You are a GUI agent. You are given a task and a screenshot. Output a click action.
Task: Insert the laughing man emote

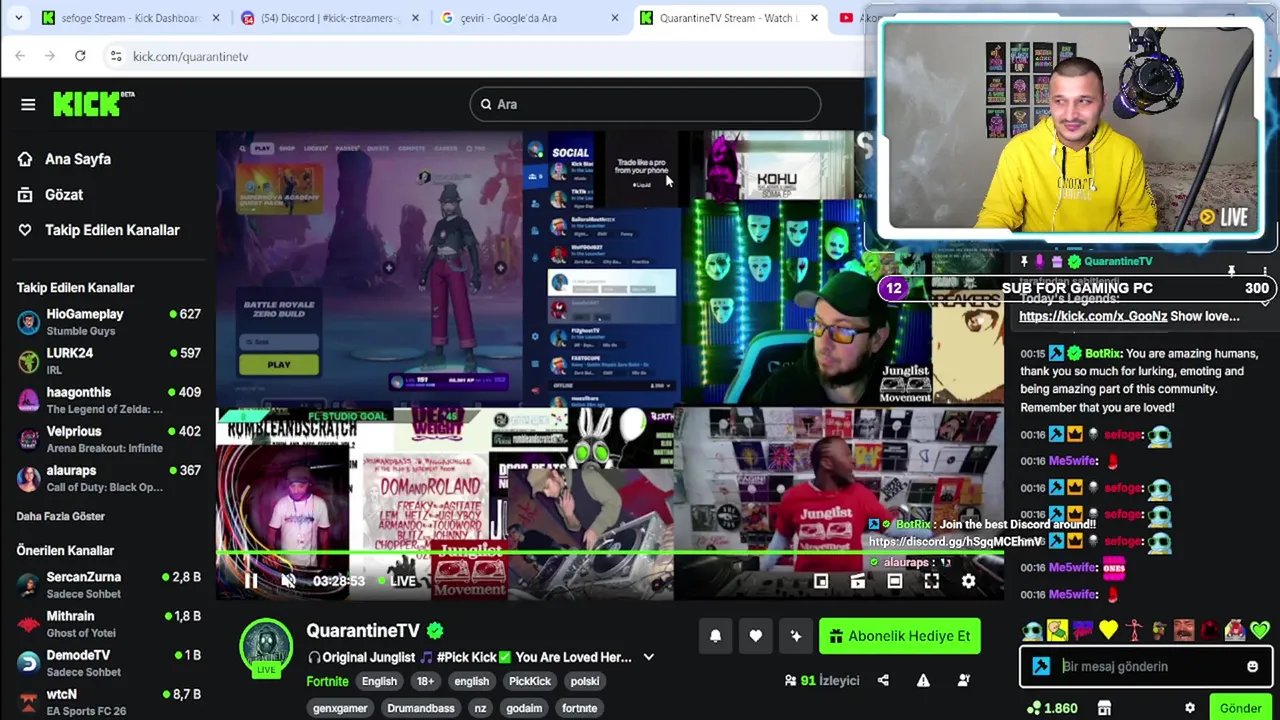point(1184,630)
